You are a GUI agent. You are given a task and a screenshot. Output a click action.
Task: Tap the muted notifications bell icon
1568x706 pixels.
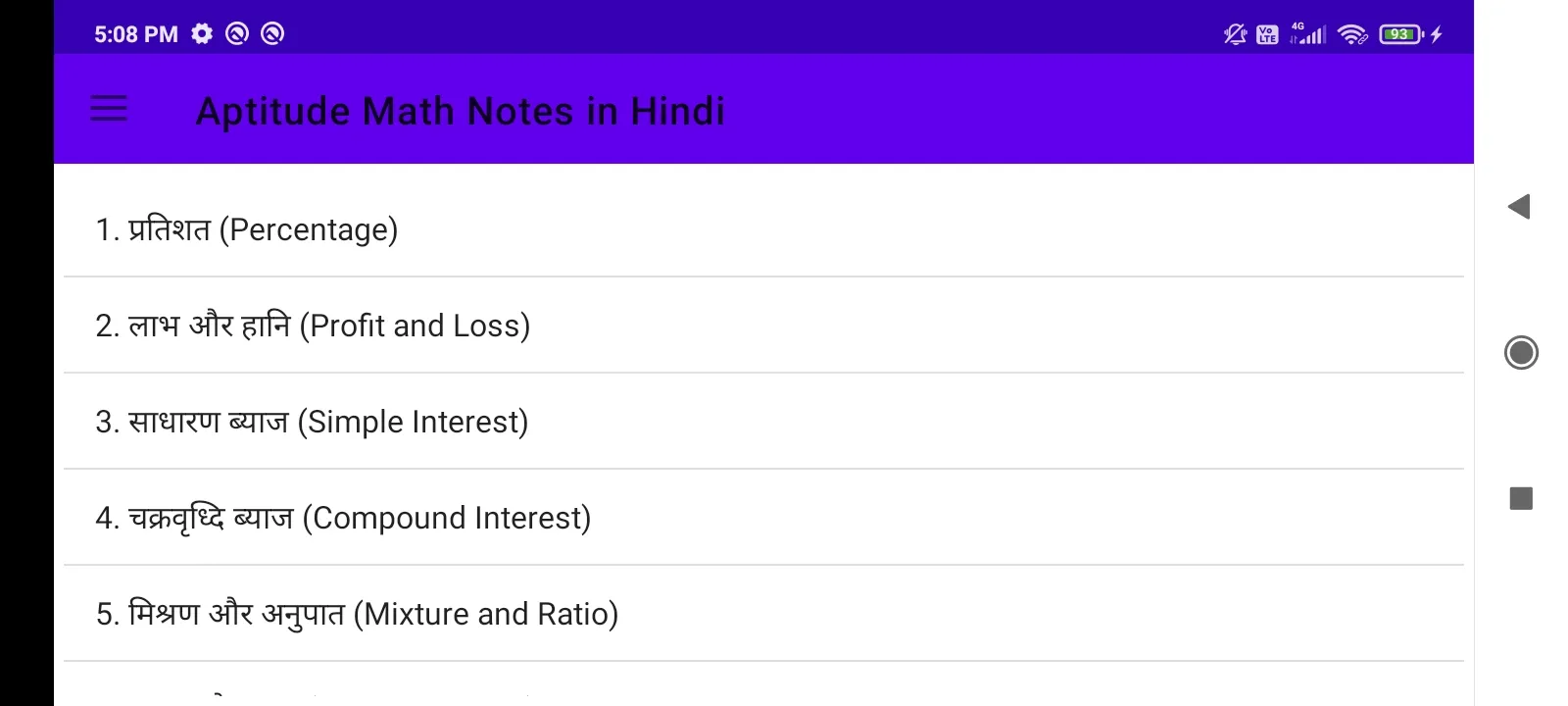tap(1235, 34)
